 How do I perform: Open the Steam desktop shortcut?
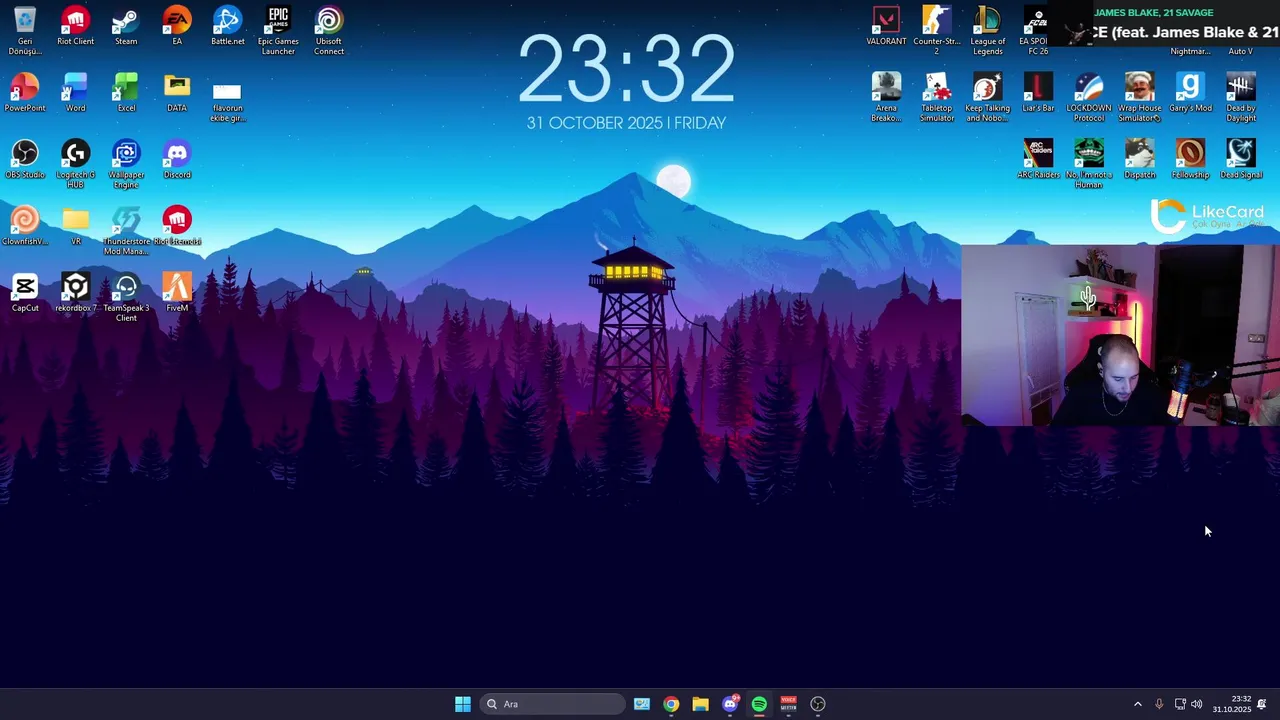click(x=126, y=27)
